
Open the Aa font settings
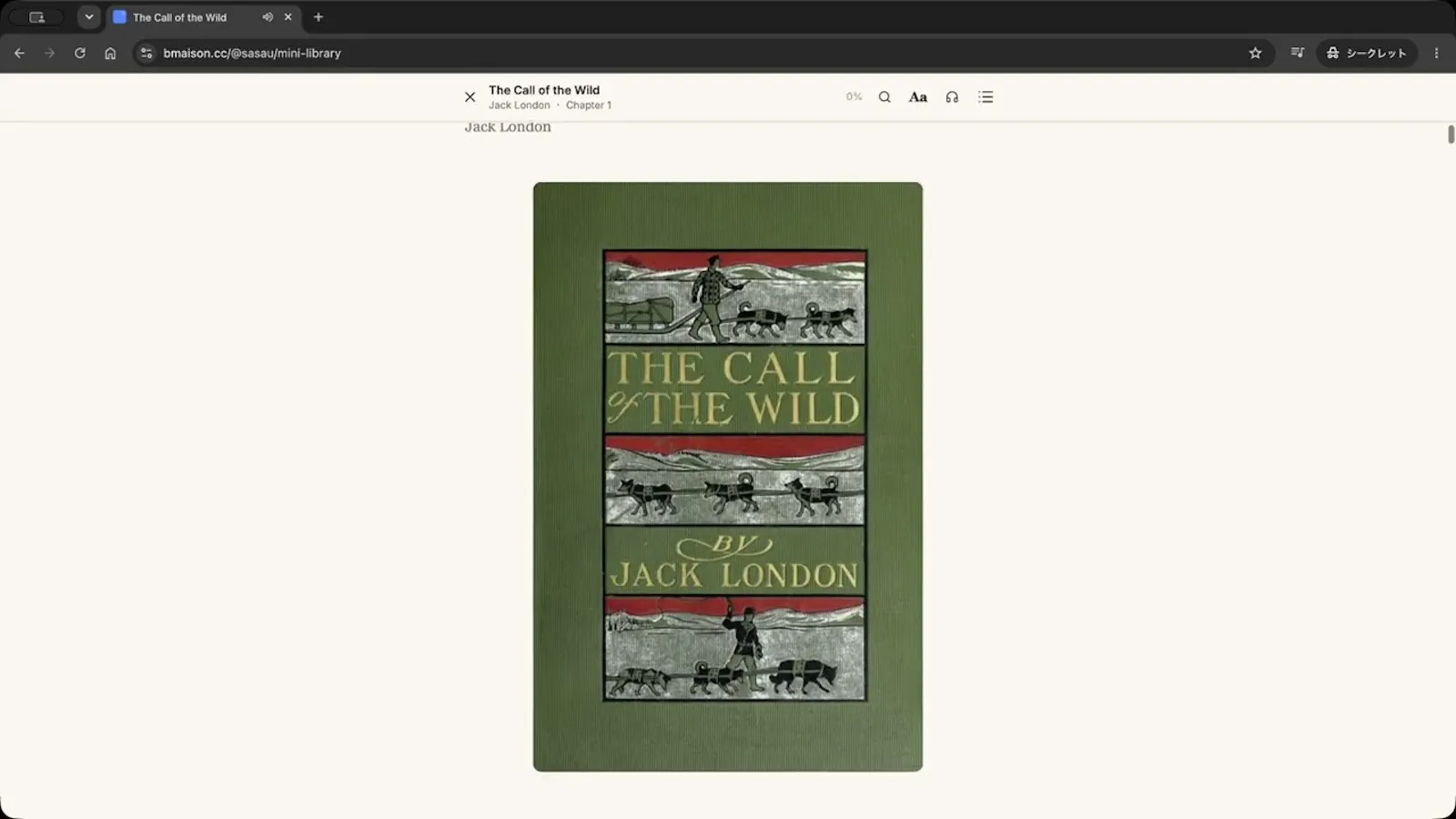point(918,96)
